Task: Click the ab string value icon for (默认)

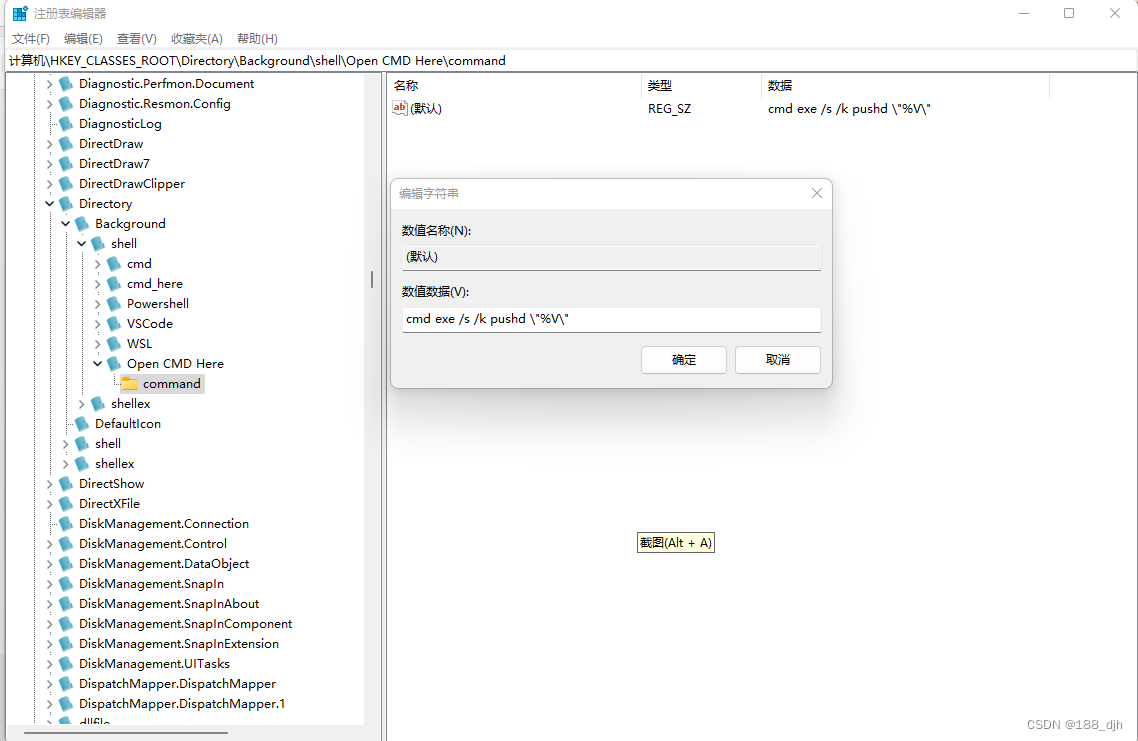Action: coord(400,108)
